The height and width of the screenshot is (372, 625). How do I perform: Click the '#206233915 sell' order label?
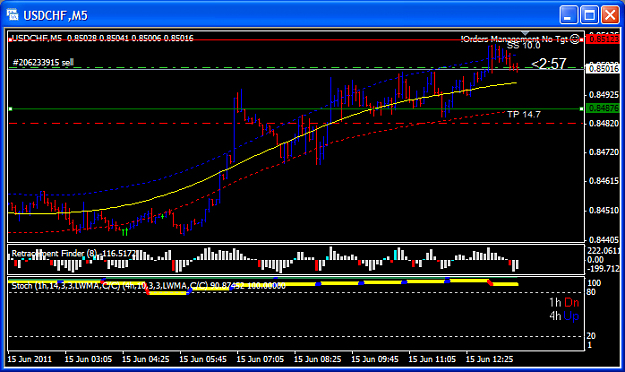43,62
